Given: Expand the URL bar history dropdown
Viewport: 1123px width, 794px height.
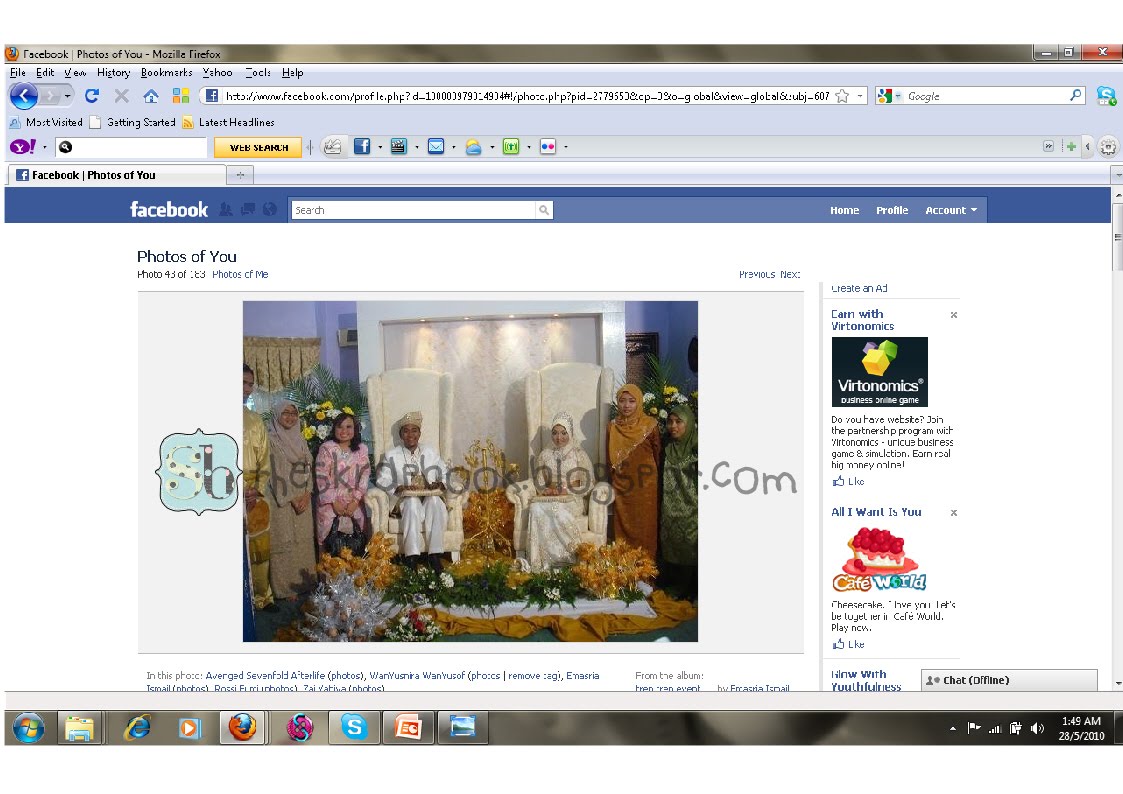Looking at the screenshot, I should coord(860,96).
